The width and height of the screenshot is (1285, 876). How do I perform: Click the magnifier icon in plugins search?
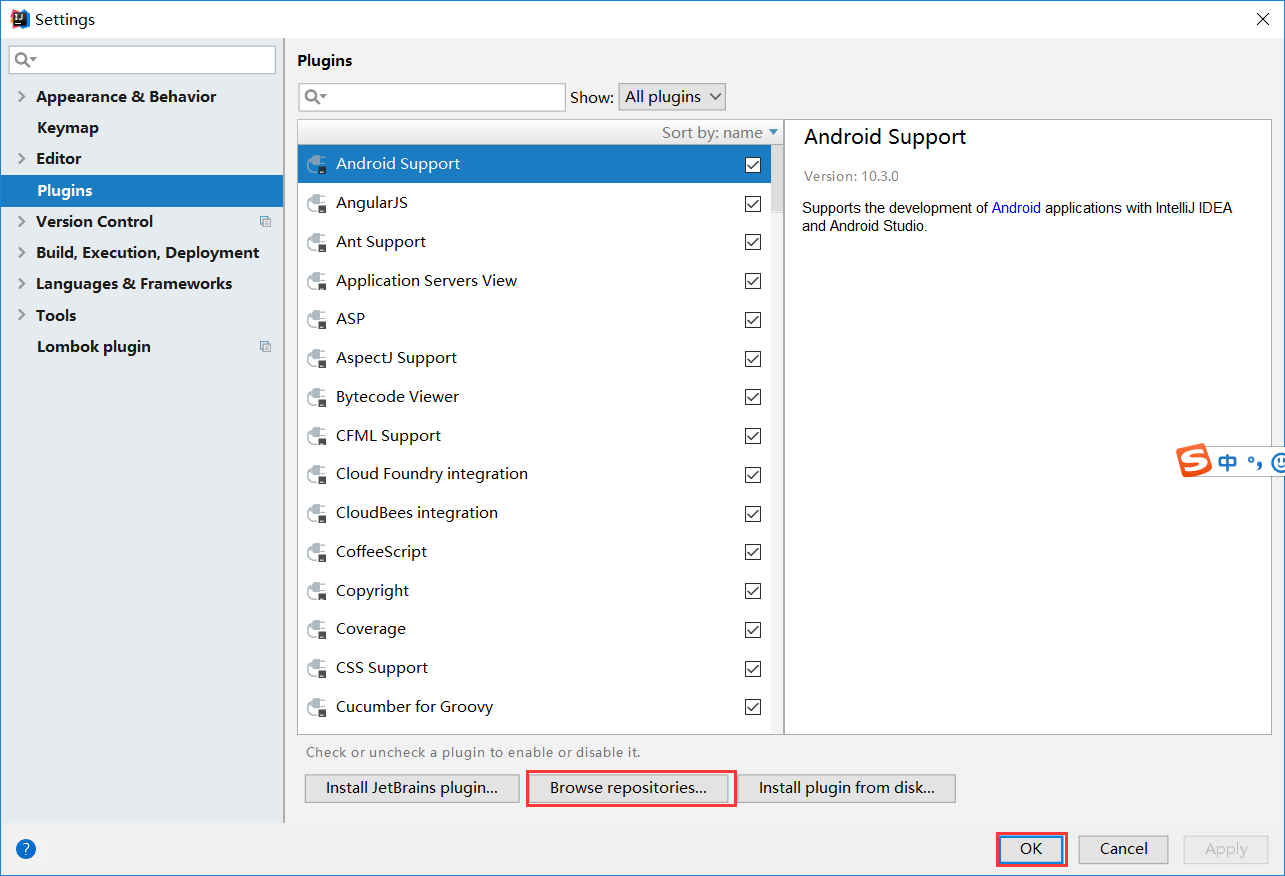point(314,97)
